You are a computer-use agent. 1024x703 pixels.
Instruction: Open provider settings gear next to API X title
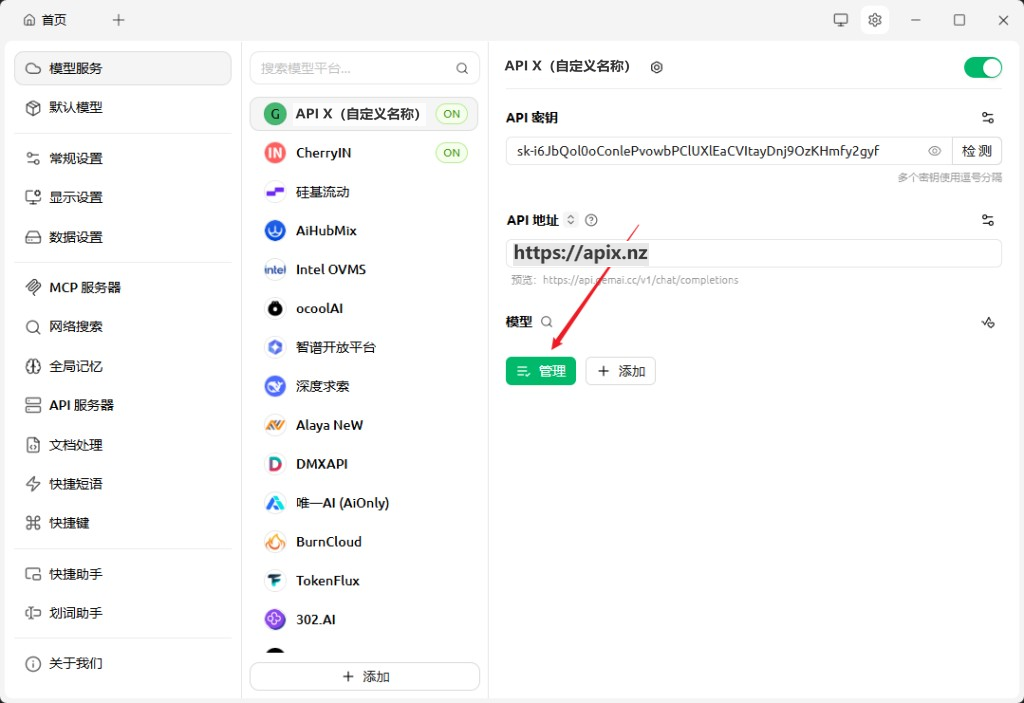(656, 67)
